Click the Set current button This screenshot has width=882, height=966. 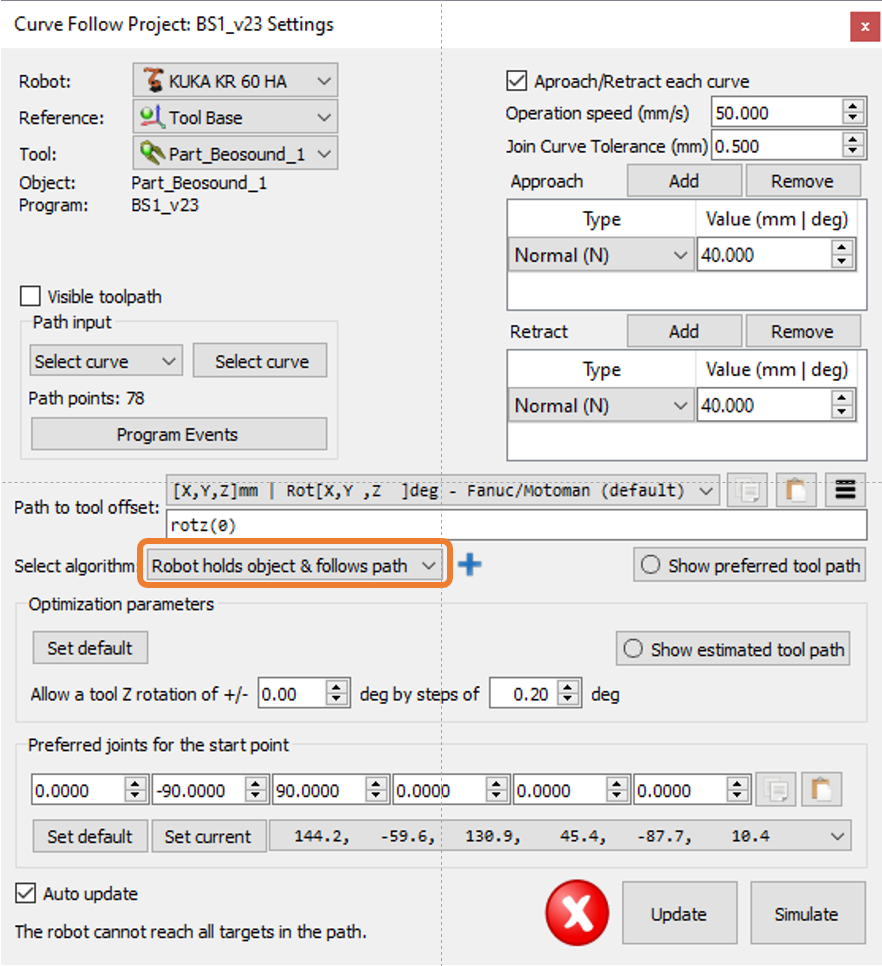(x=208, y=836)
